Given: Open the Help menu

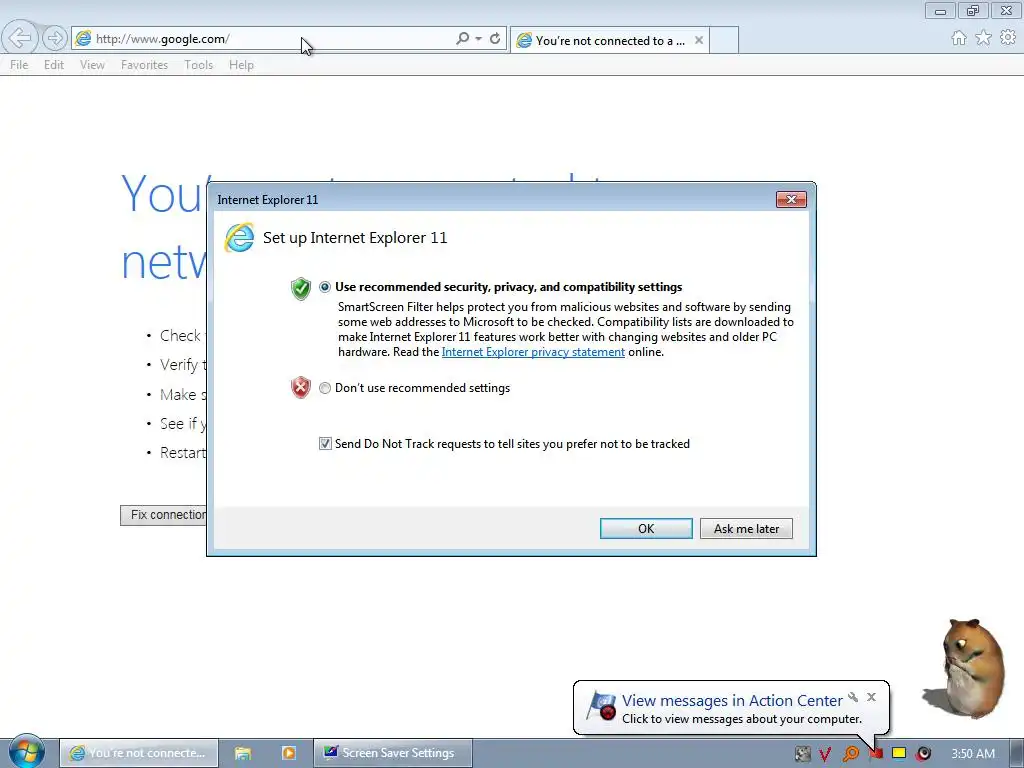Looking at the screenshot, I should [x=241, y=65].
